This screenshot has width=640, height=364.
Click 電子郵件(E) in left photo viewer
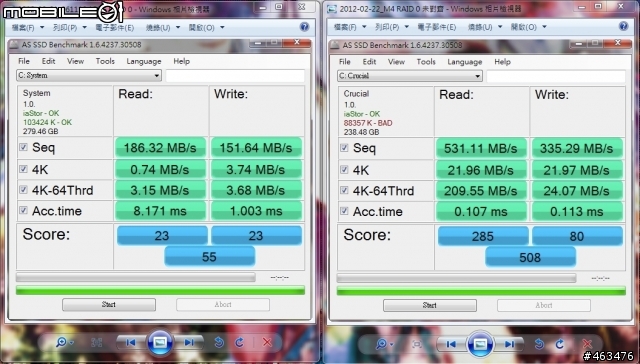pos(114,28)
